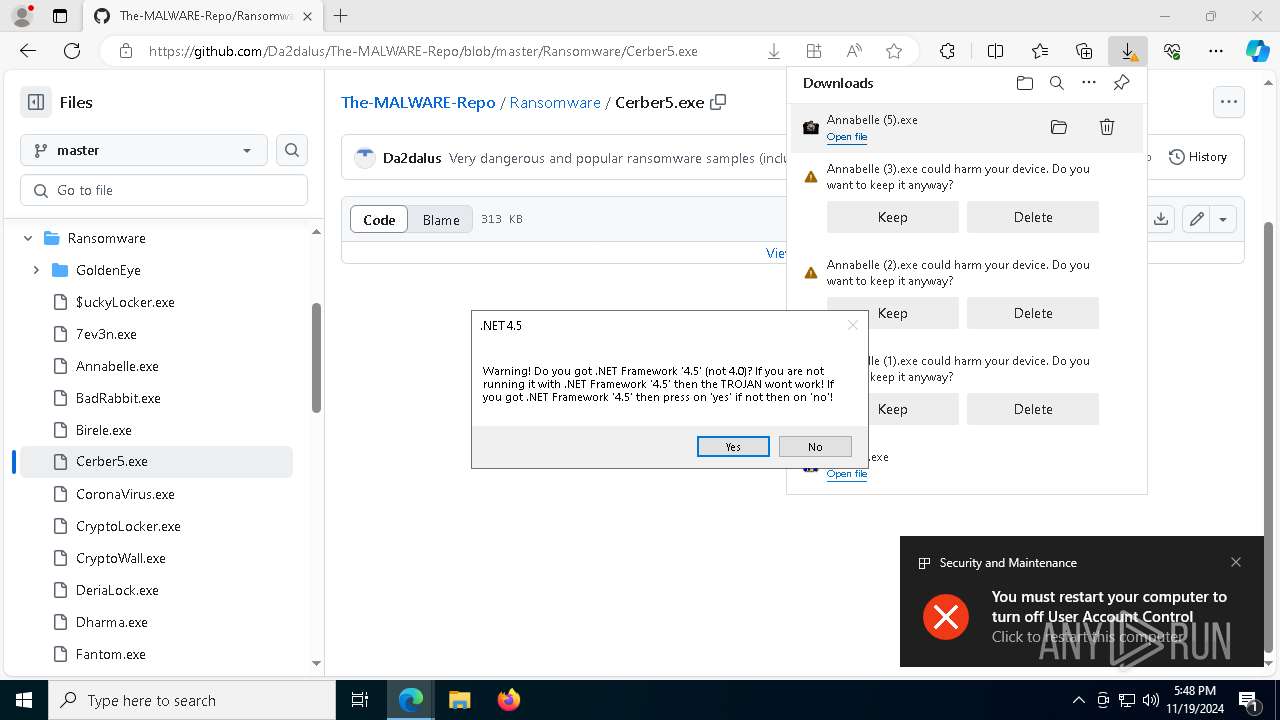This screenshot has height=720, width=1280.
Task: Open the master branch dropdown
Action: pyautogui.click(x=144, y=150)
